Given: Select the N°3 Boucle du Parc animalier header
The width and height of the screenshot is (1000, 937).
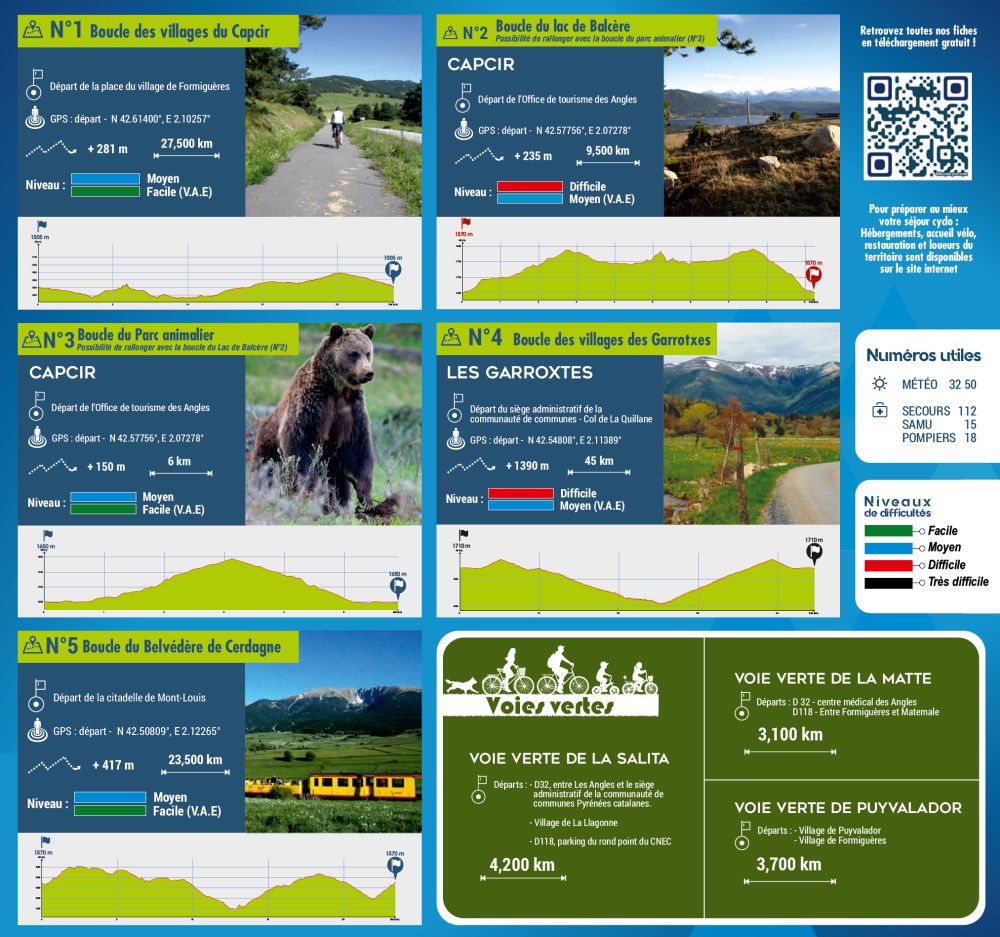Looking at the screenshot, I should [x=130, y=339].
